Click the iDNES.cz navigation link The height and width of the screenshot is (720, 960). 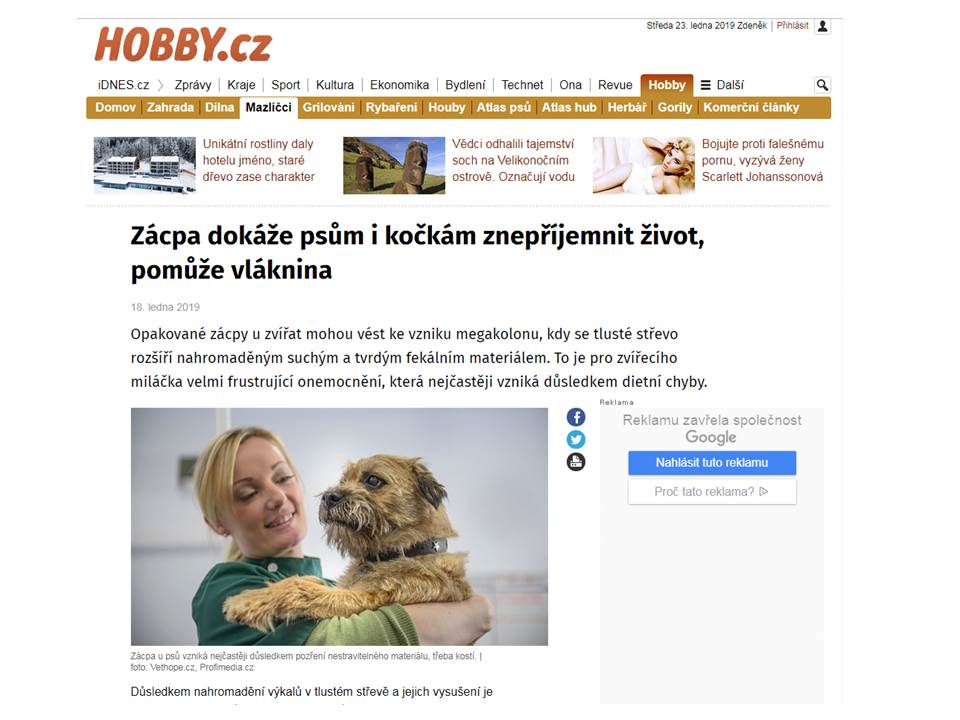pyautogui.click(x=123, y=85)
